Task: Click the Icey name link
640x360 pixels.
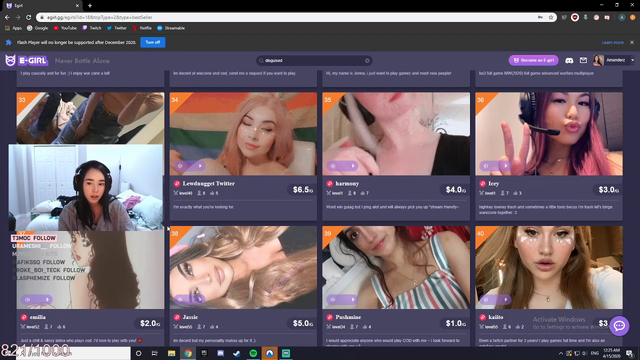Action: pyautogui.click(x=493, y=184)
